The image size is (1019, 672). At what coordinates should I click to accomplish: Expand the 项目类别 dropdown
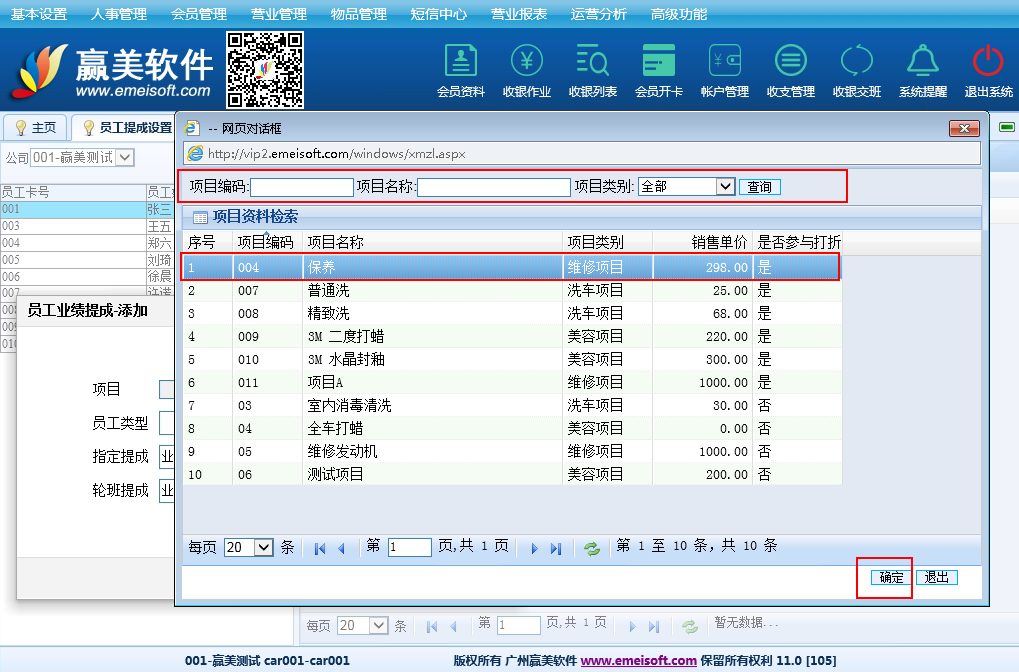(725, 187)
